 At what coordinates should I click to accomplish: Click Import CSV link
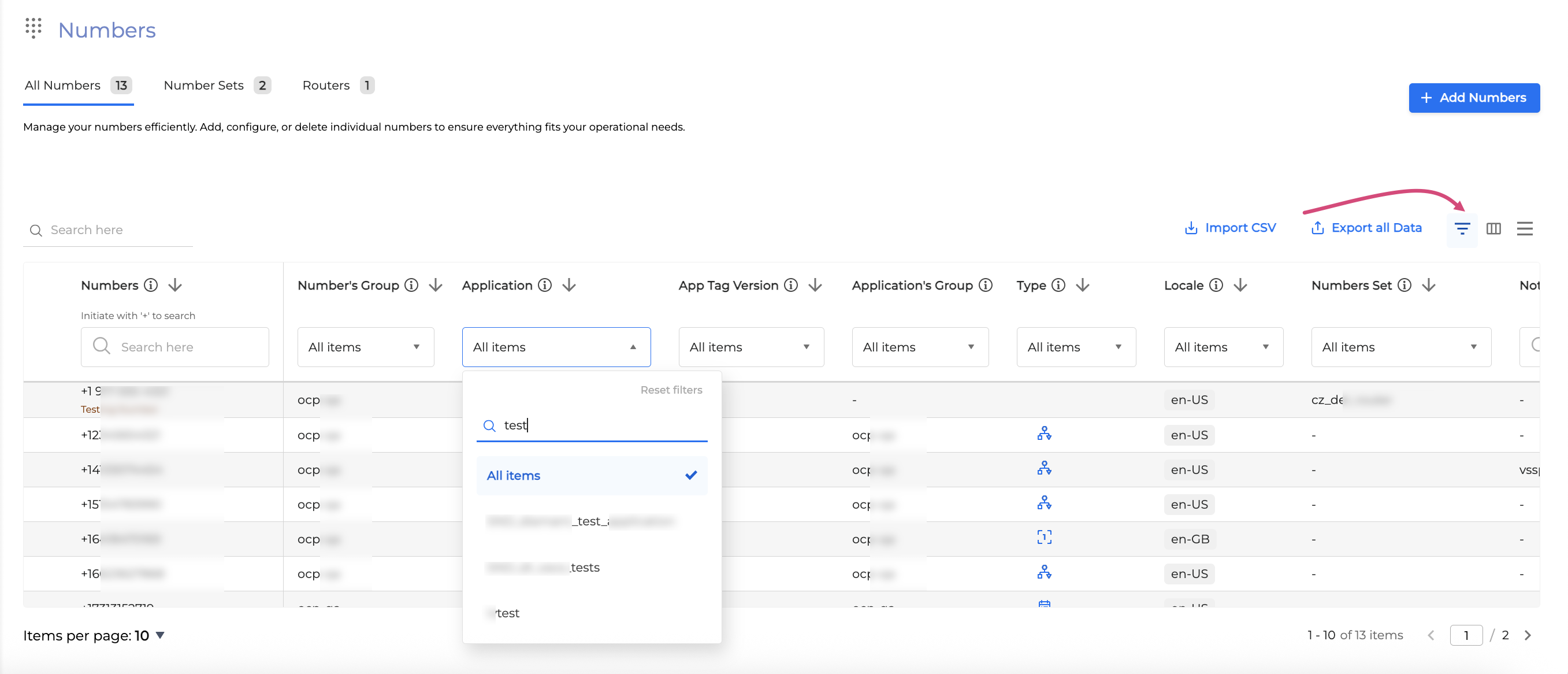click(x=1229, y=228)
